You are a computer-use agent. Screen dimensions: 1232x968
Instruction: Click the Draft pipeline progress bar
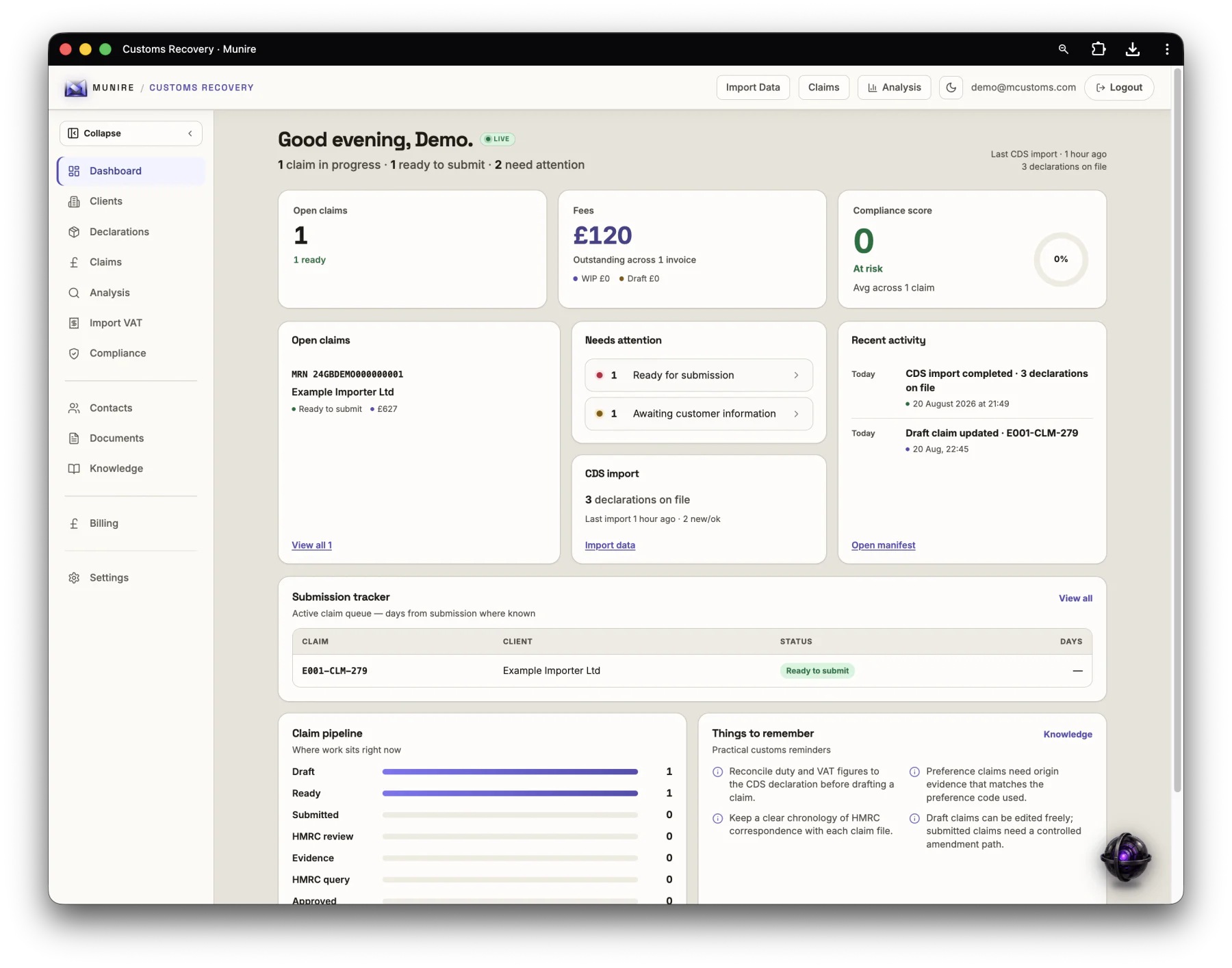tap(510, 772)
